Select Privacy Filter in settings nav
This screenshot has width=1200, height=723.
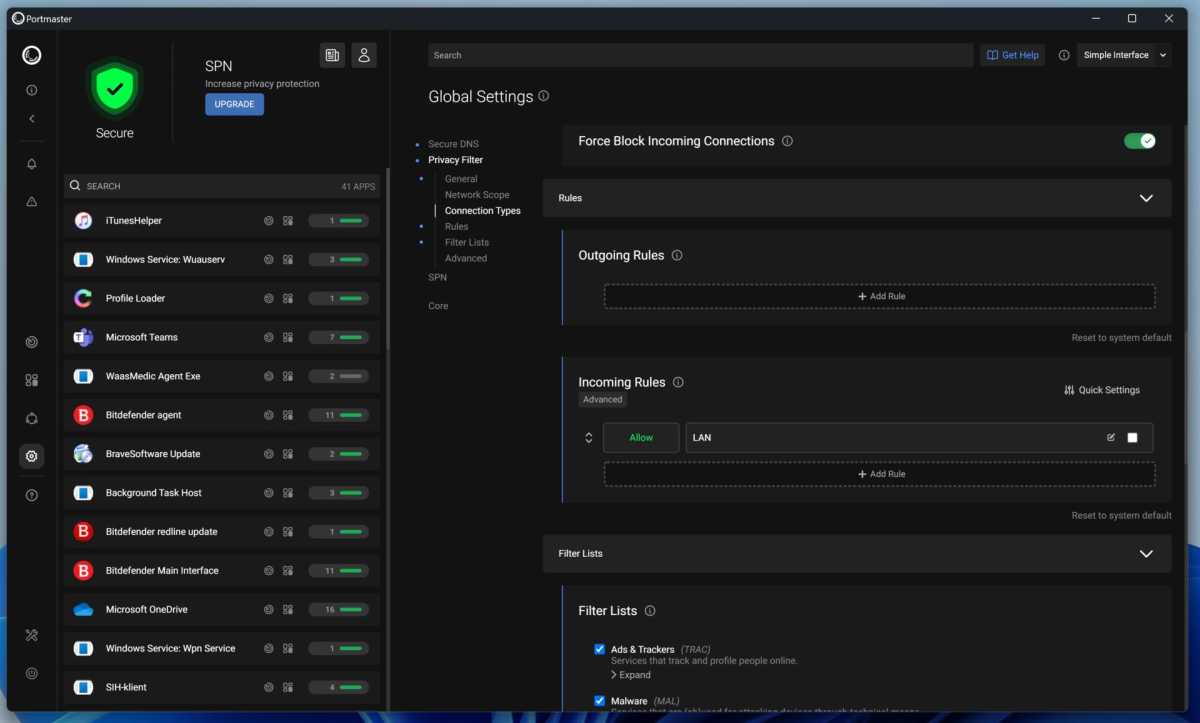(456, 160)
